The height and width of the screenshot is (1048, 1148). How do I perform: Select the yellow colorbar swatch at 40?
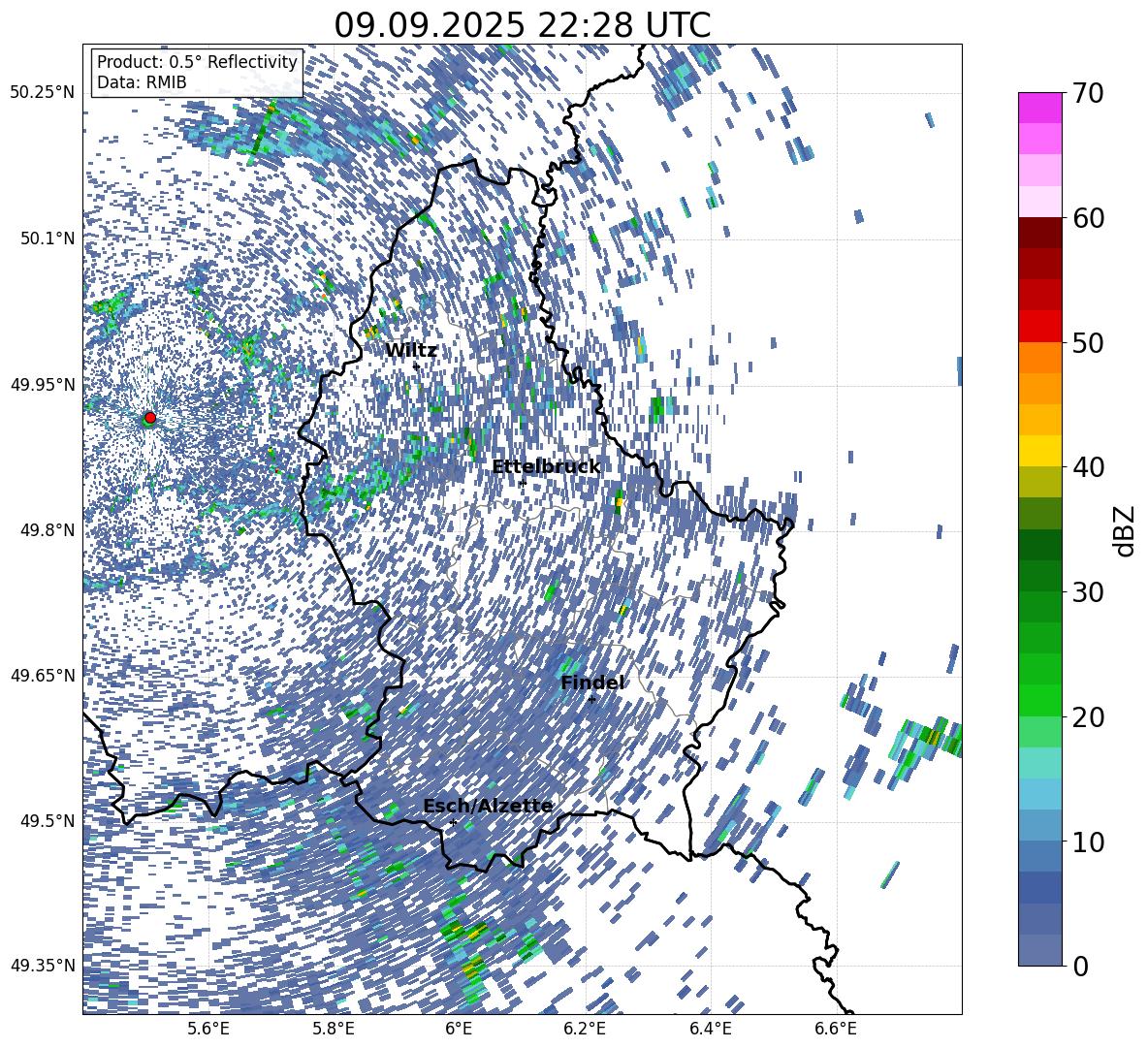pyautogui.click(x=1040, y=451)
